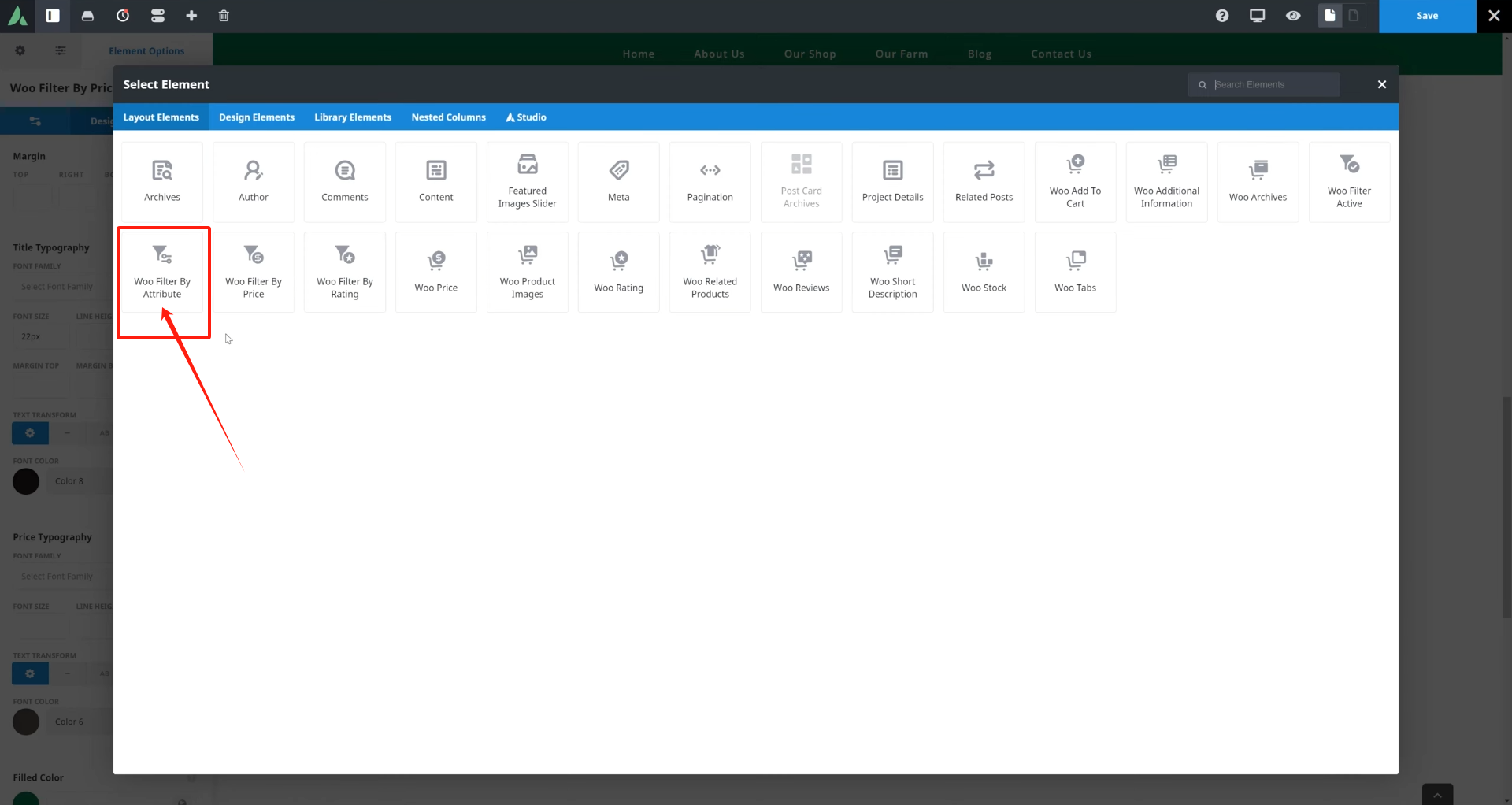Open the Library Elements tab

[353, 117]
